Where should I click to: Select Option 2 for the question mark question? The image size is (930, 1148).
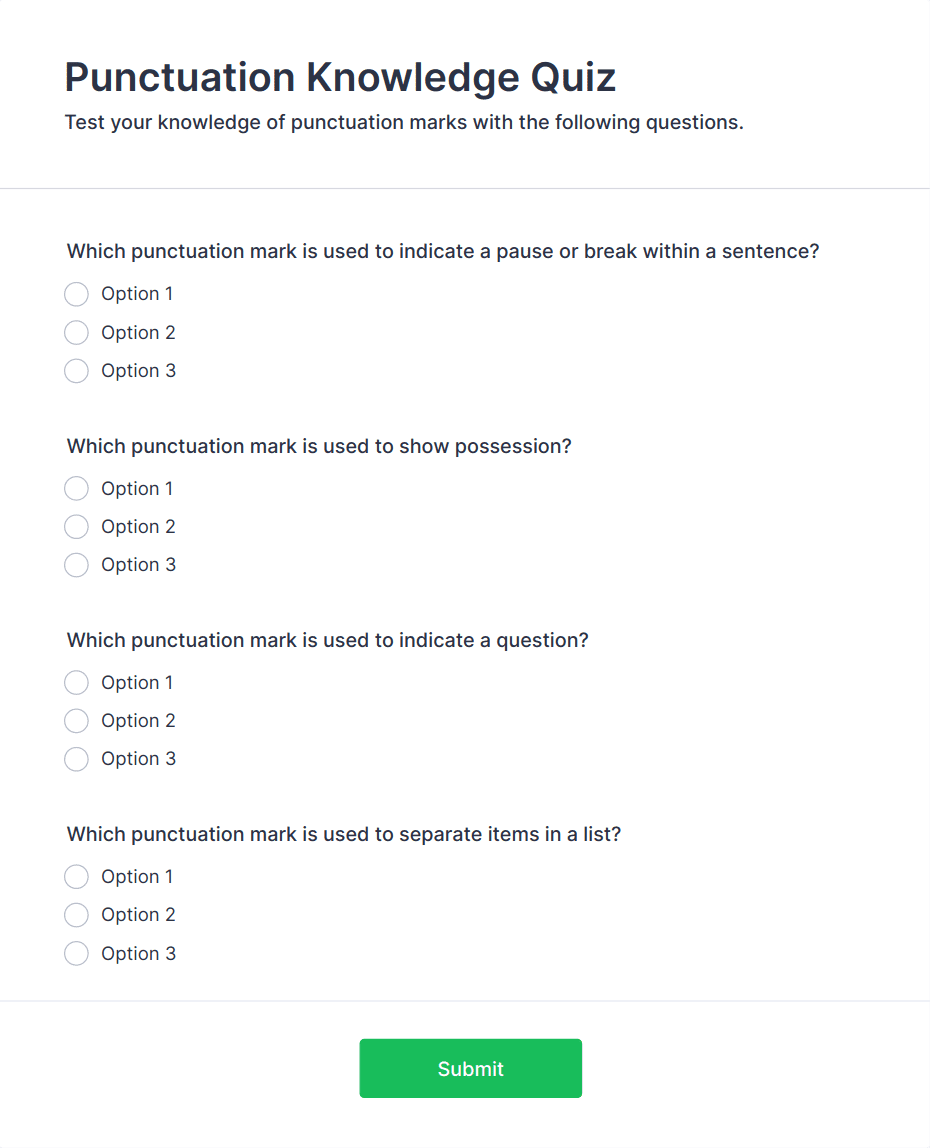point(76,721)
